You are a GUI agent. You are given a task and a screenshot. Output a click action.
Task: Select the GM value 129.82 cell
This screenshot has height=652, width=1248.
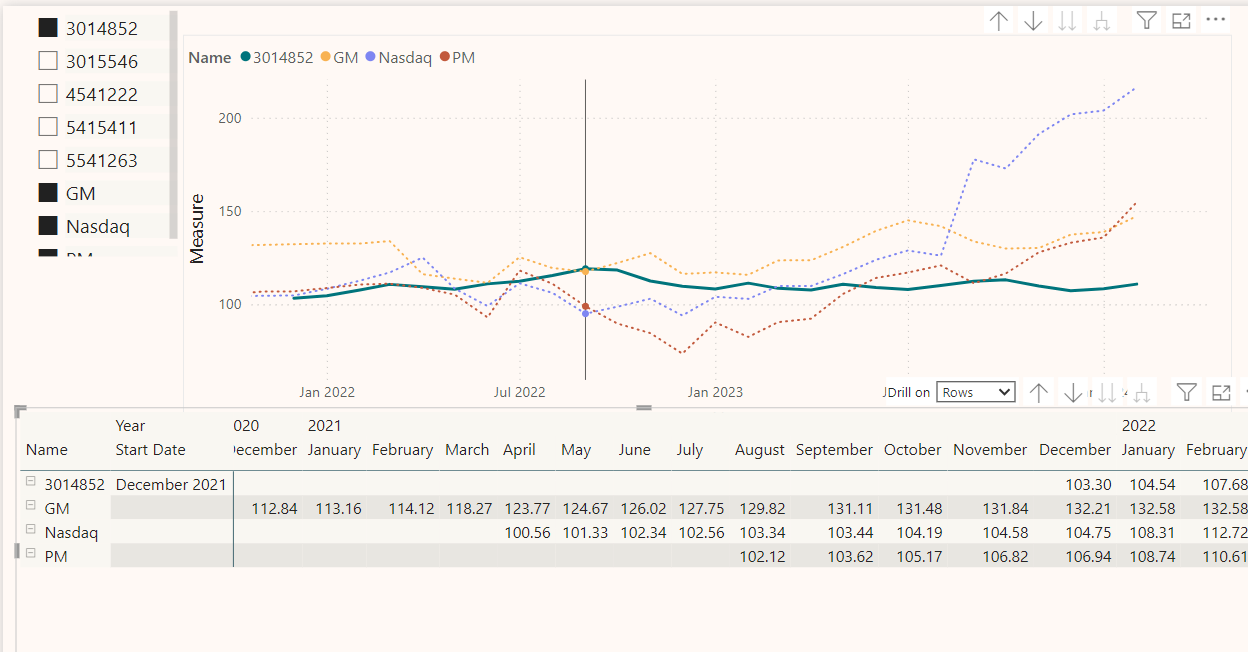762,508
